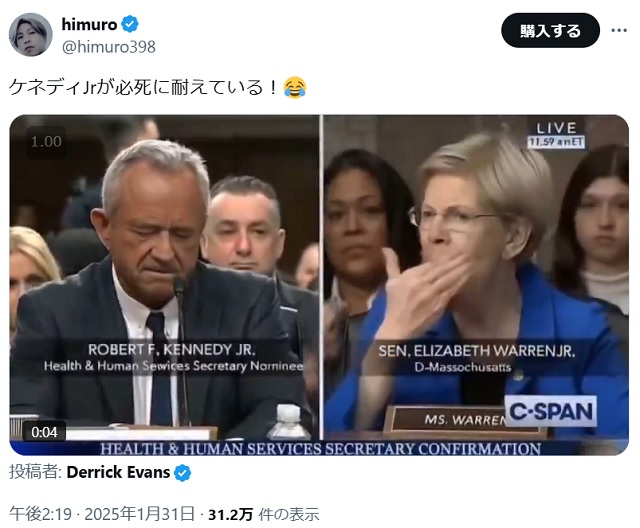The width and height of the screenshot is (640, 528).
Task: Open the 午後2:19 timestamp link
Action: pos(40,514)
